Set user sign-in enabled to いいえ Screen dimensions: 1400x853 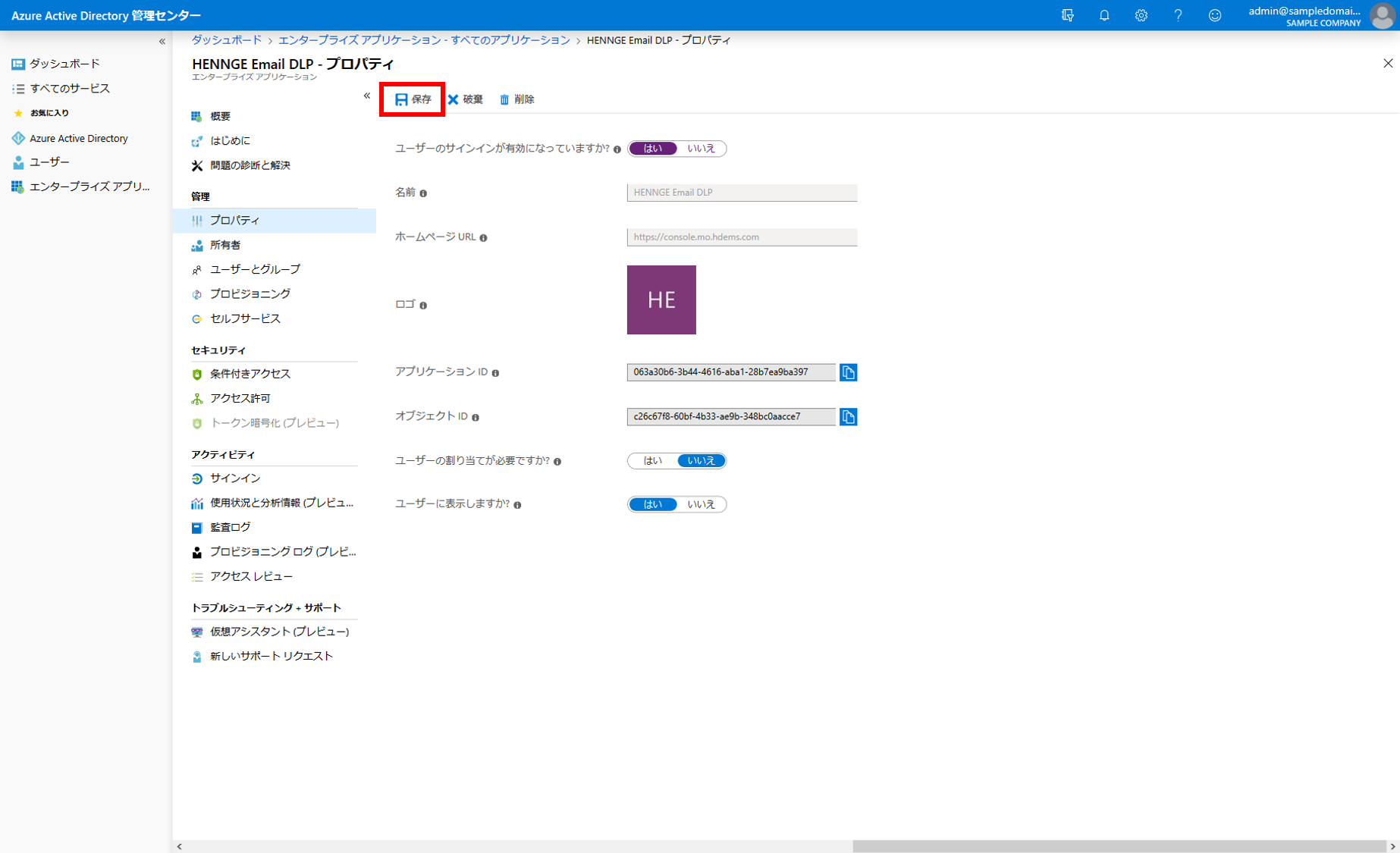coord(701,149)
